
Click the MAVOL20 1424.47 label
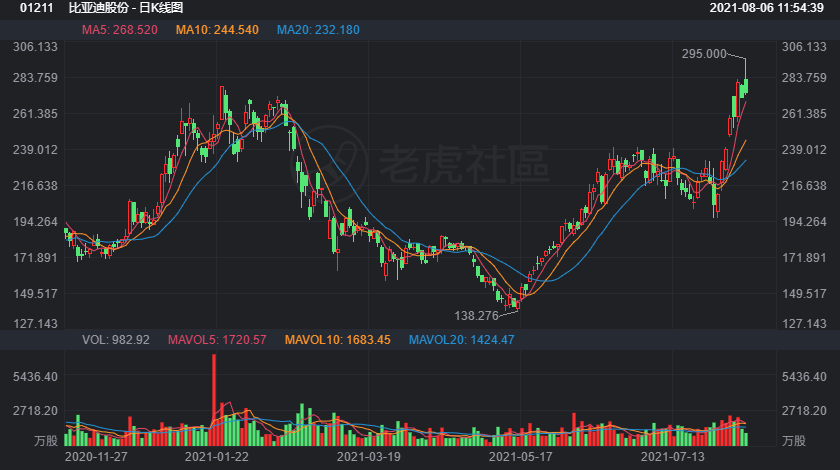pos(461,340)
